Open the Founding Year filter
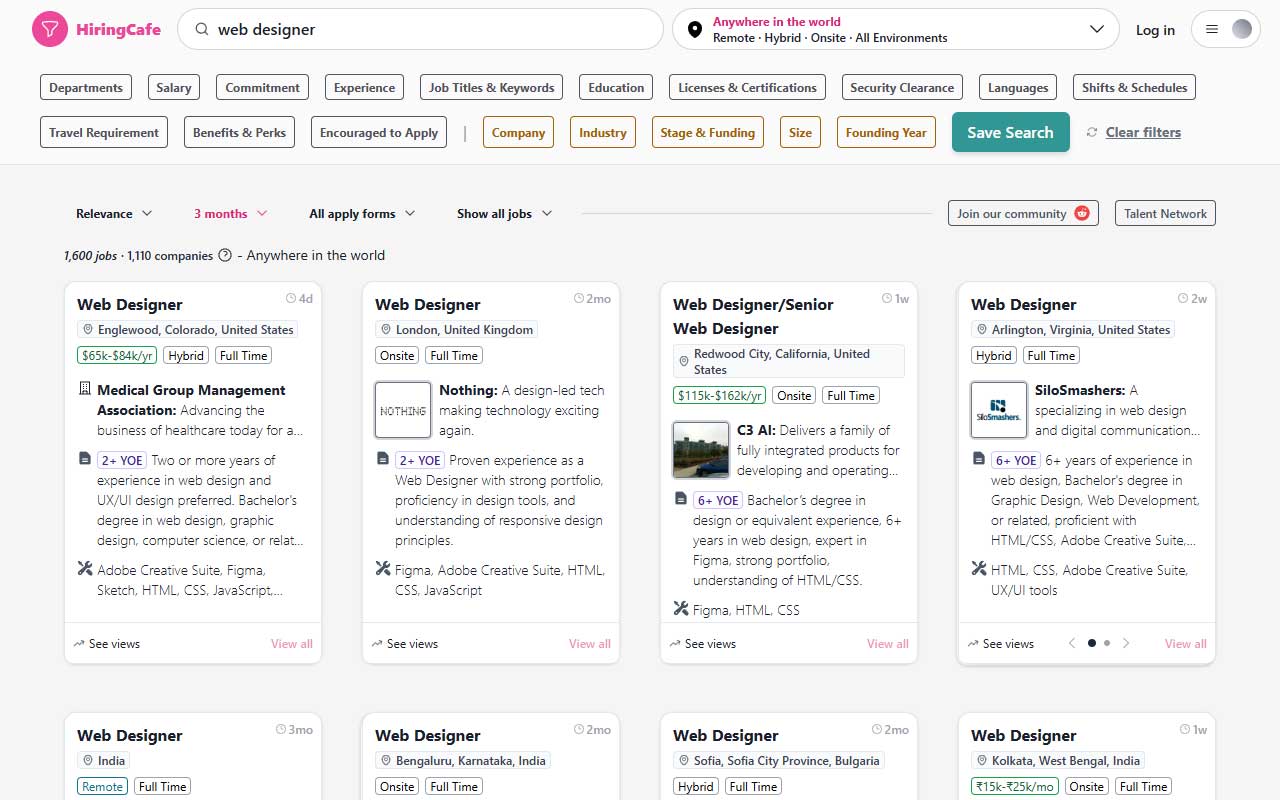Image resolution: width=1280 pixels, height=800 pixels. pos(886,132)
